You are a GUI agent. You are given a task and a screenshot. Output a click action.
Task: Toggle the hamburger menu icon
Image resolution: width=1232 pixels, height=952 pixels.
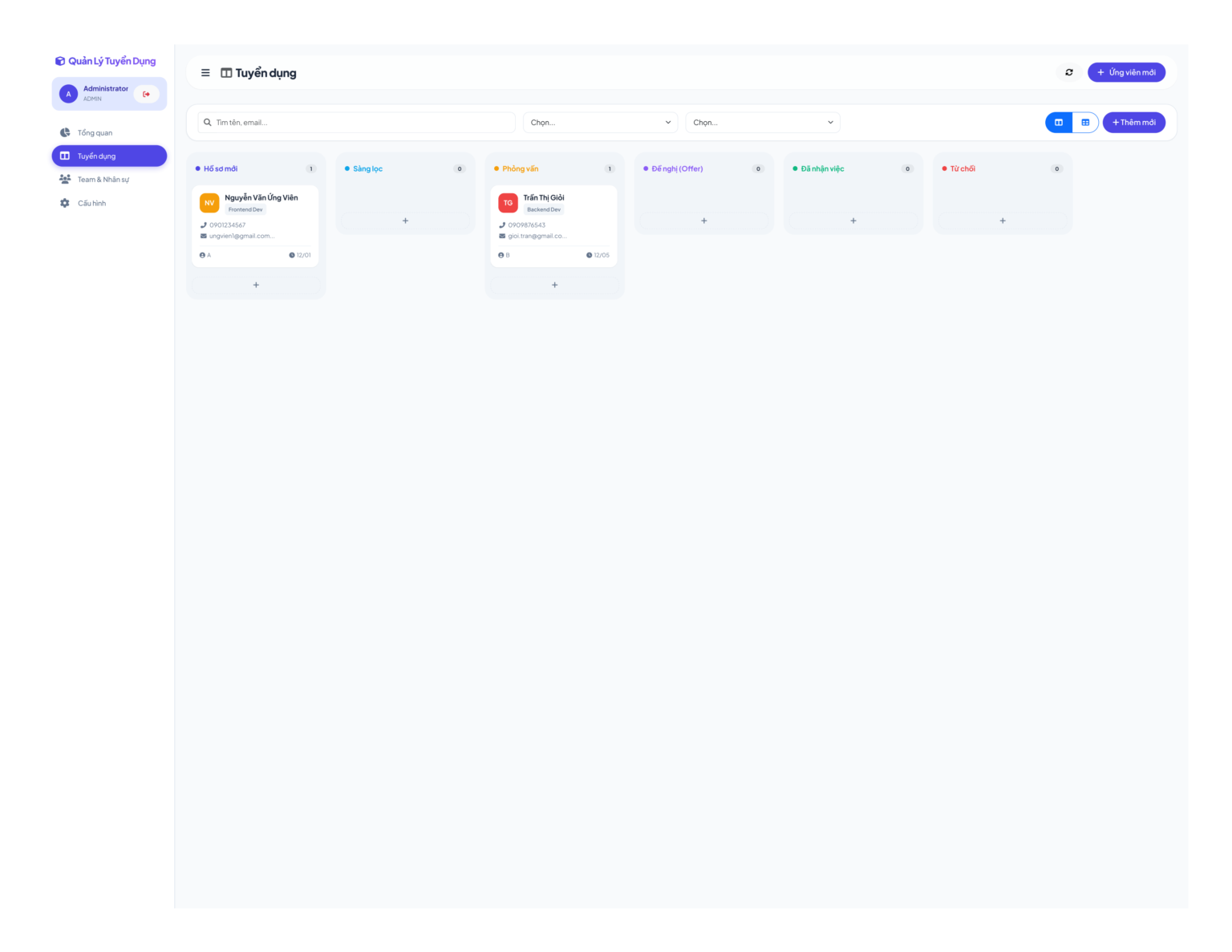(205, 73)
